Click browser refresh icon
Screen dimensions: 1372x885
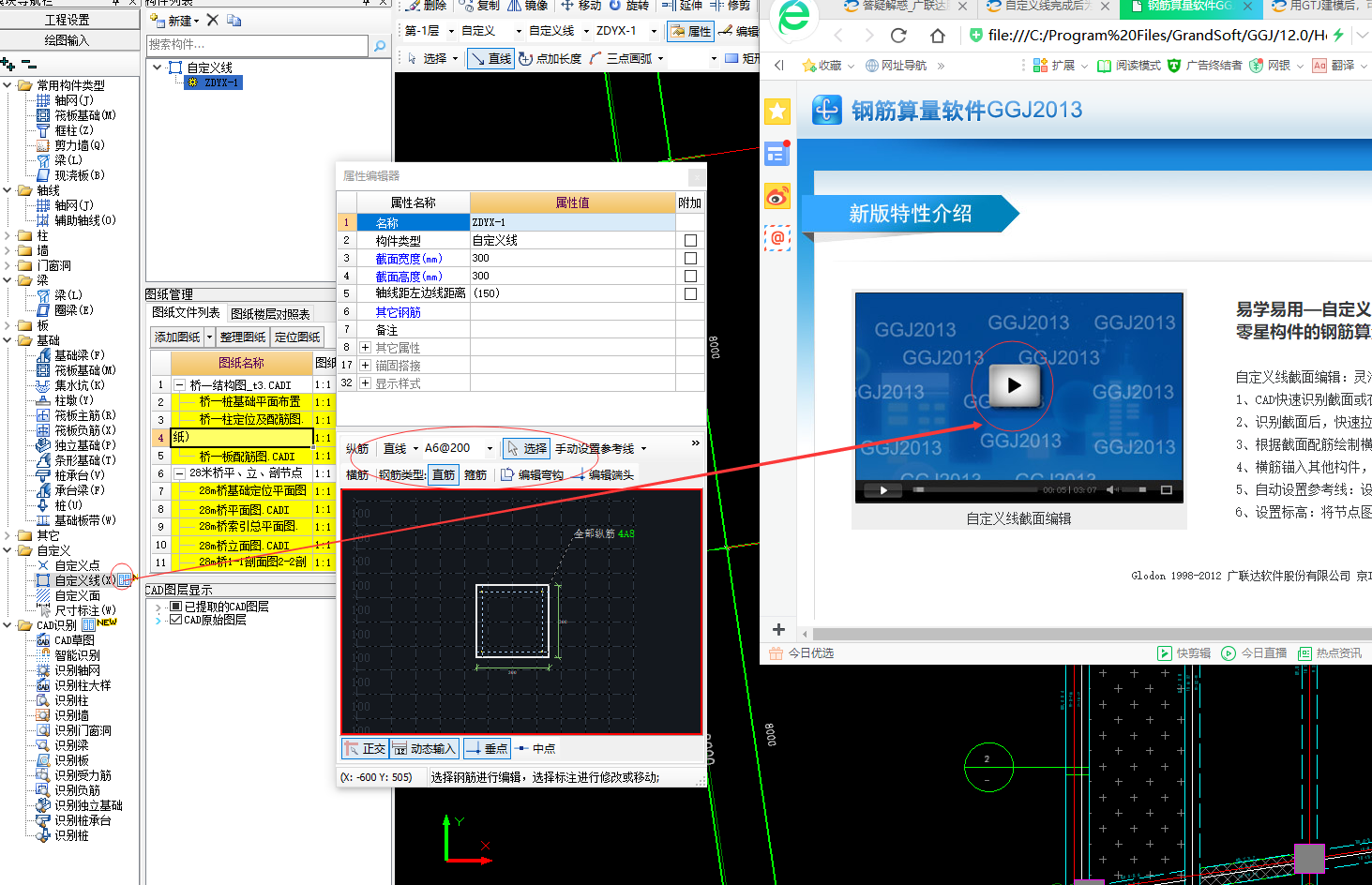(x=898, y=36)
